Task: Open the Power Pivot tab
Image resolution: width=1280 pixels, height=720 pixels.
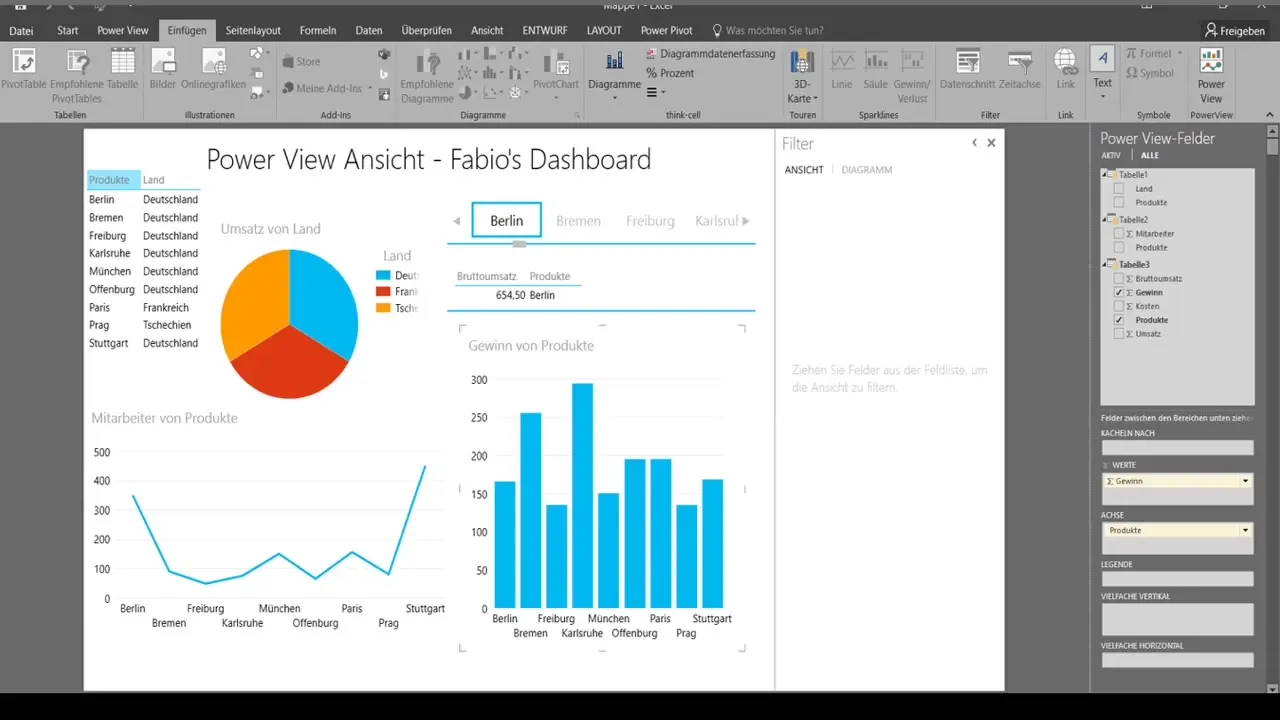Action: point(667,31)
